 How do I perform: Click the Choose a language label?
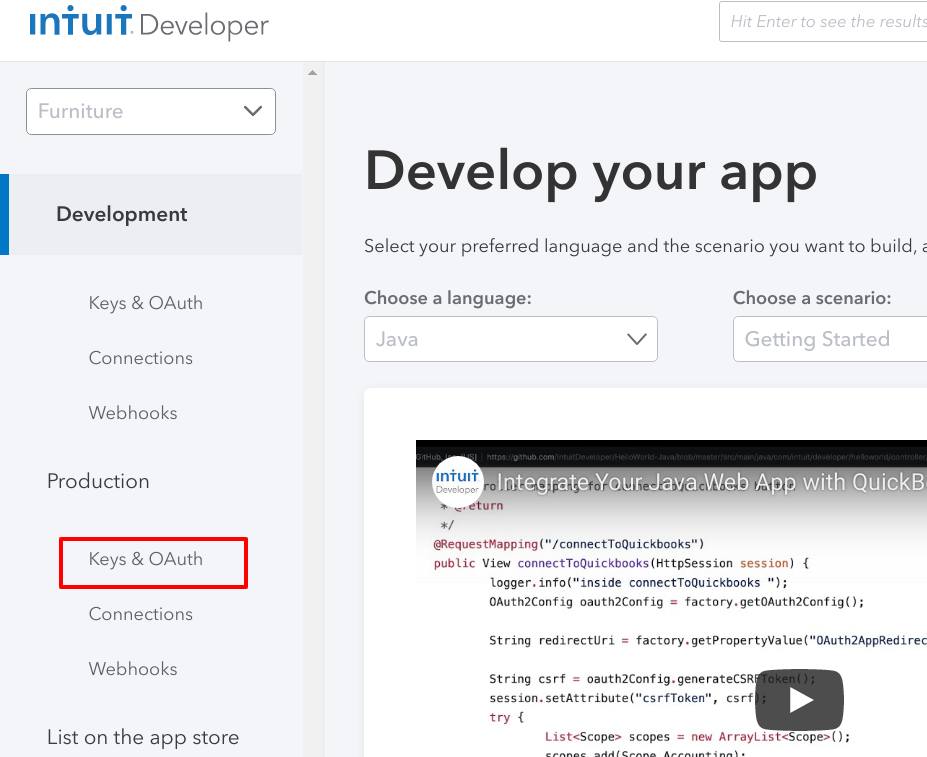coord(448,298)
